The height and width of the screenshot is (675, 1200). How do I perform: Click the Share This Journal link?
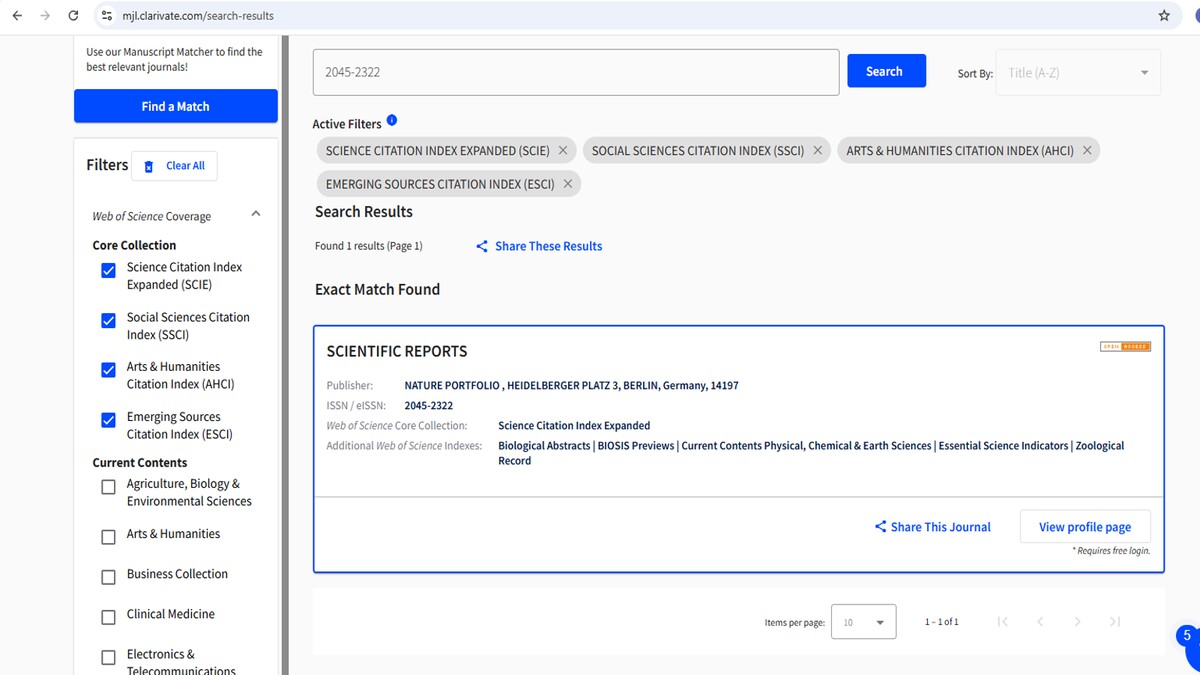[932, 527]
